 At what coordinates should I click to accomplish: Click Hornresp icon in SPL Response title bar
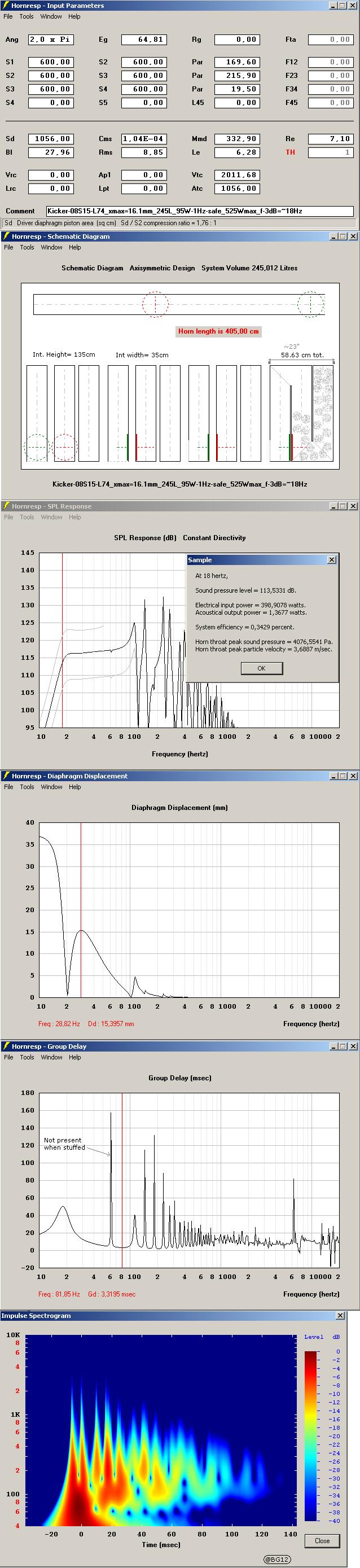(x=6, y=506)
